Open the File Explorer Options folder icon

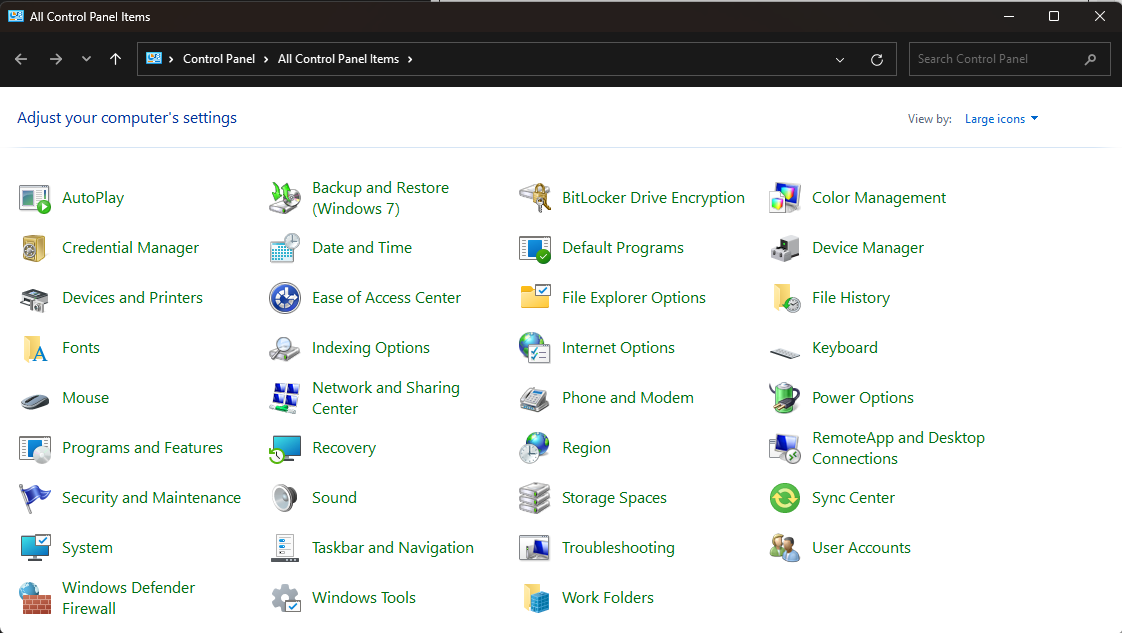(x=535, y=297)
